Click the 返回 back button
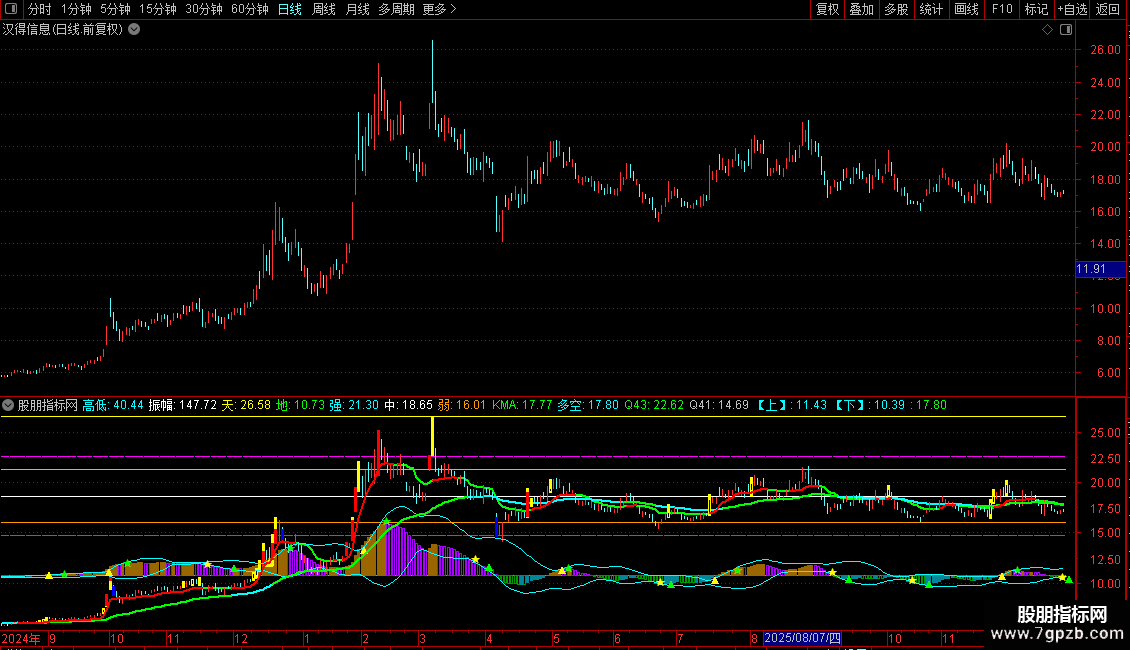 1108,10
